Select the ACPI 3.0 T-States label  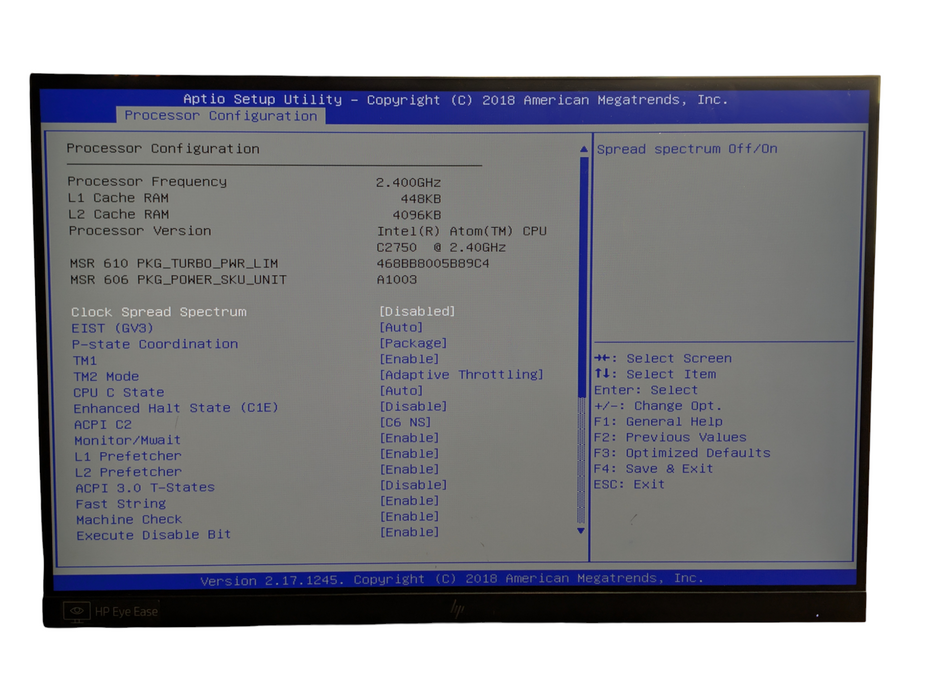tap(145, 488)
